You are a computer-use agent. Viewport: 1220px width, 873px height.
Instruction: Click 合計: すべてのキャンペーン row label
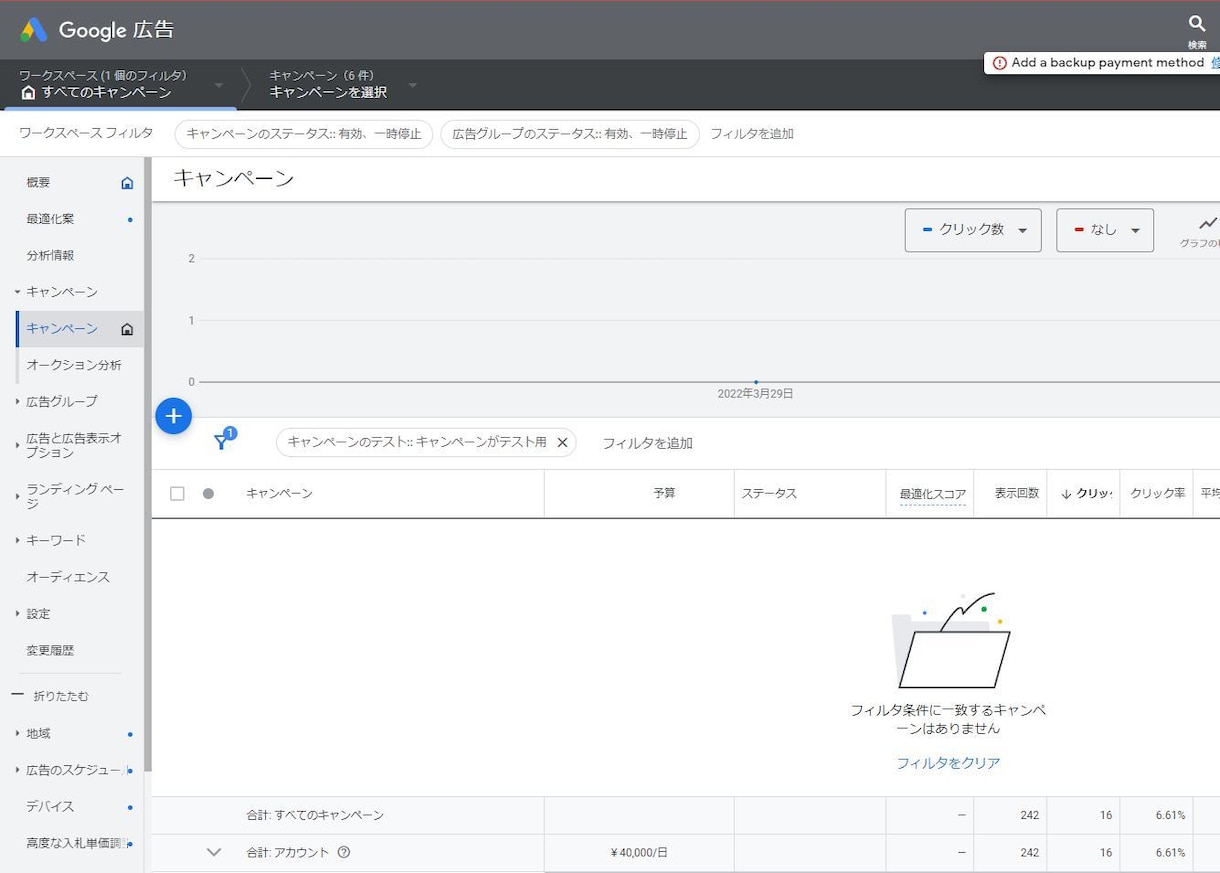tap(315, 816)
